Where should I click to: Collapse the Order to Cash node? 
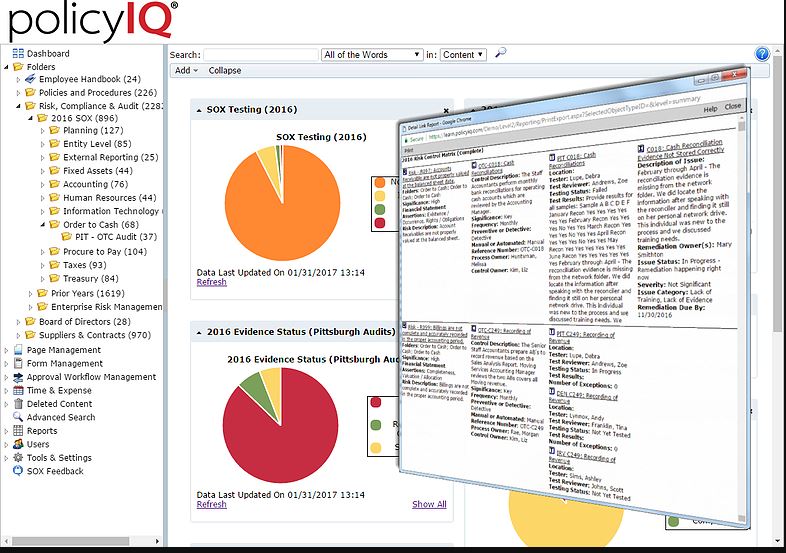tap(43, 225)
